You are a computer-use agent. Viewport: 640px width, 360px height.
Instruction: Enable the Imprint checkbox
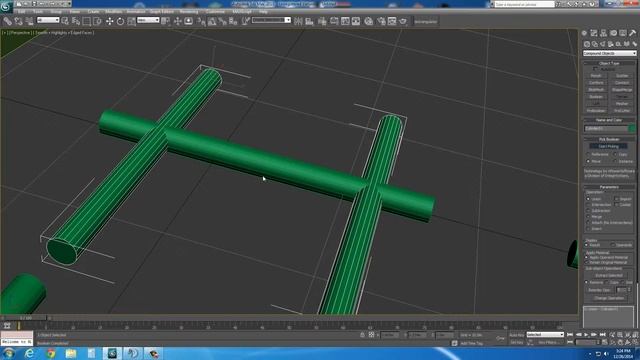point(616,199)
